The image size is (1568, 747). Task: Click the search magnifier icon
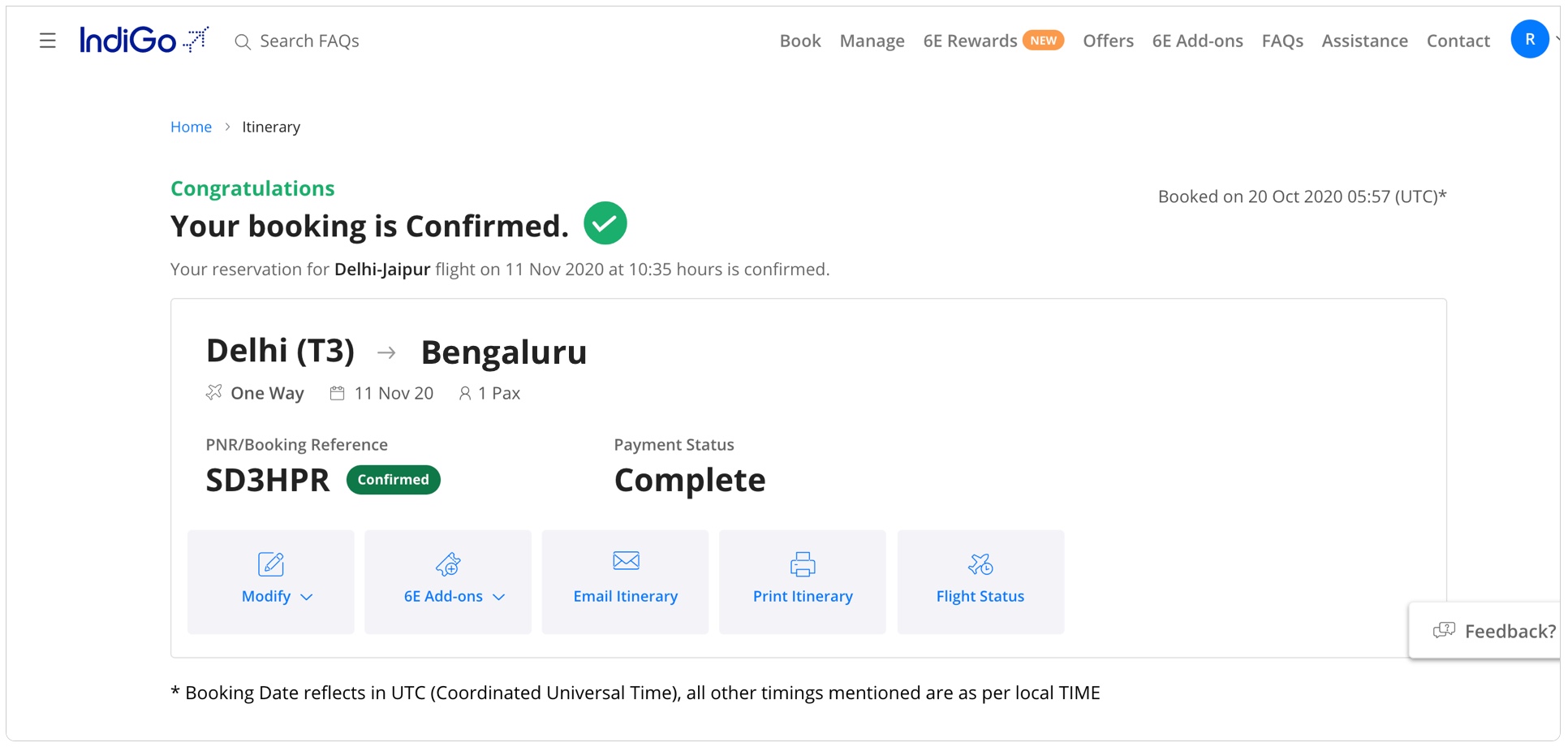[x=242, y=41]
